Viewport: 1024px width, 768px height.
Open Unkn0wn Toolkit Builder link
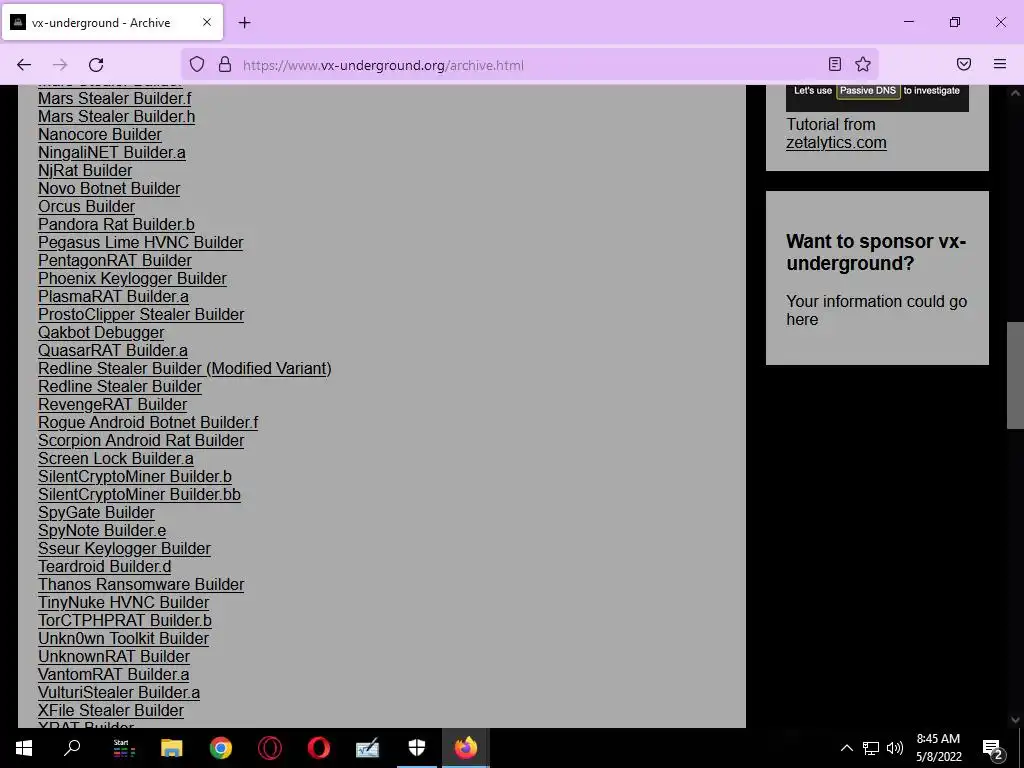pyautogui.click(x=123, y=639)
